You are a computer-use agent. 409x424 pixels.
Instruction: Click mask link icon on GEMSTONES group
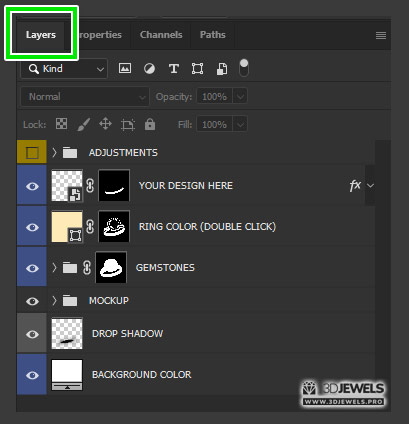point(87,268)
